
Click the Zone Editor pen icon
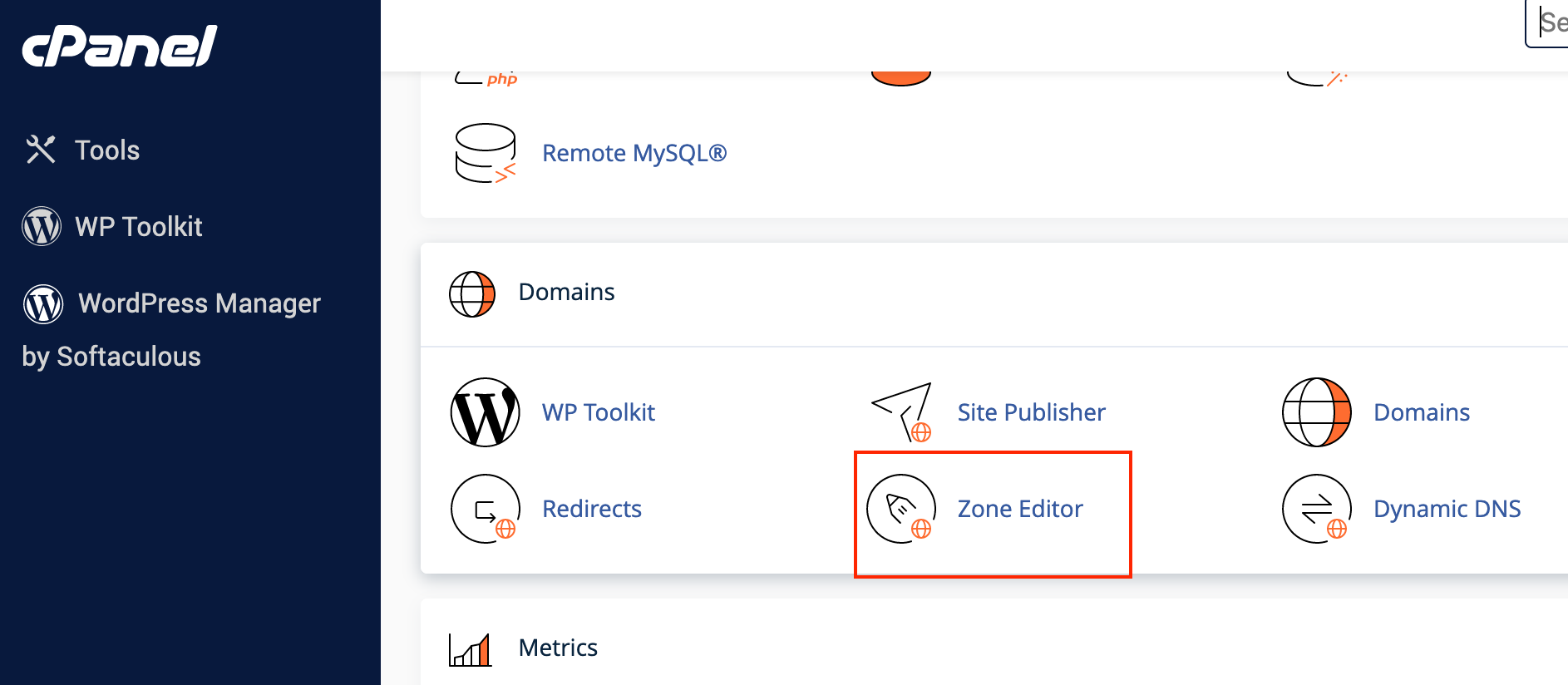click(x=901, y=509)
